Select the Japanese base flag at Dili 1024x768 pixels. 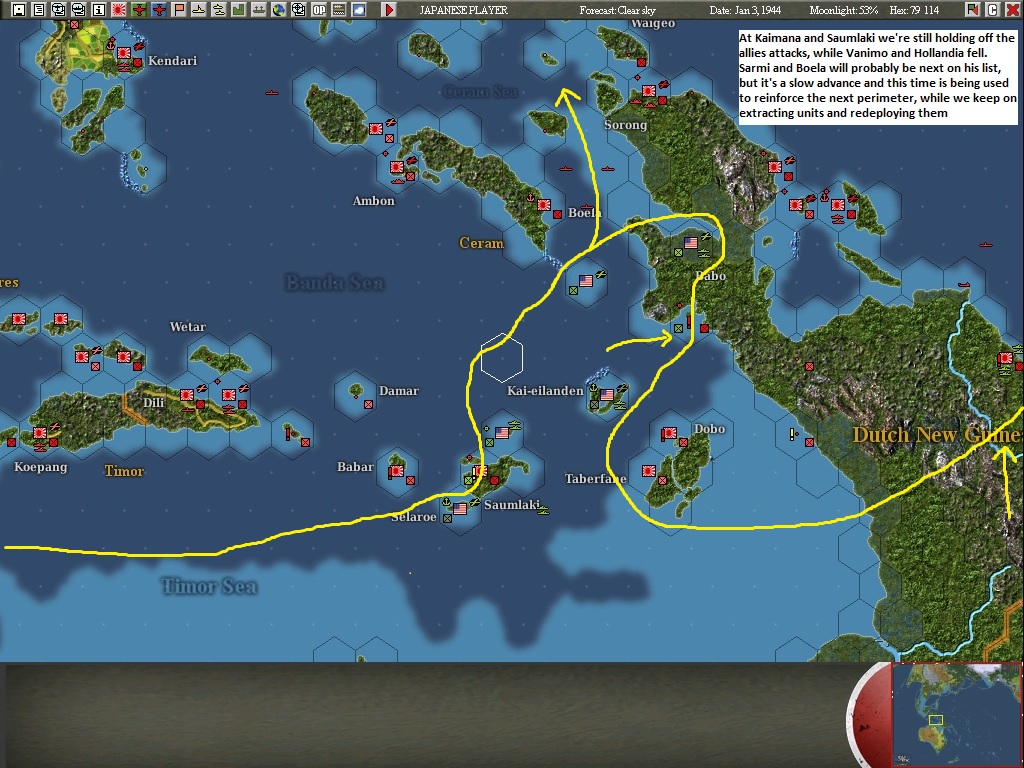tap(187, 394)
